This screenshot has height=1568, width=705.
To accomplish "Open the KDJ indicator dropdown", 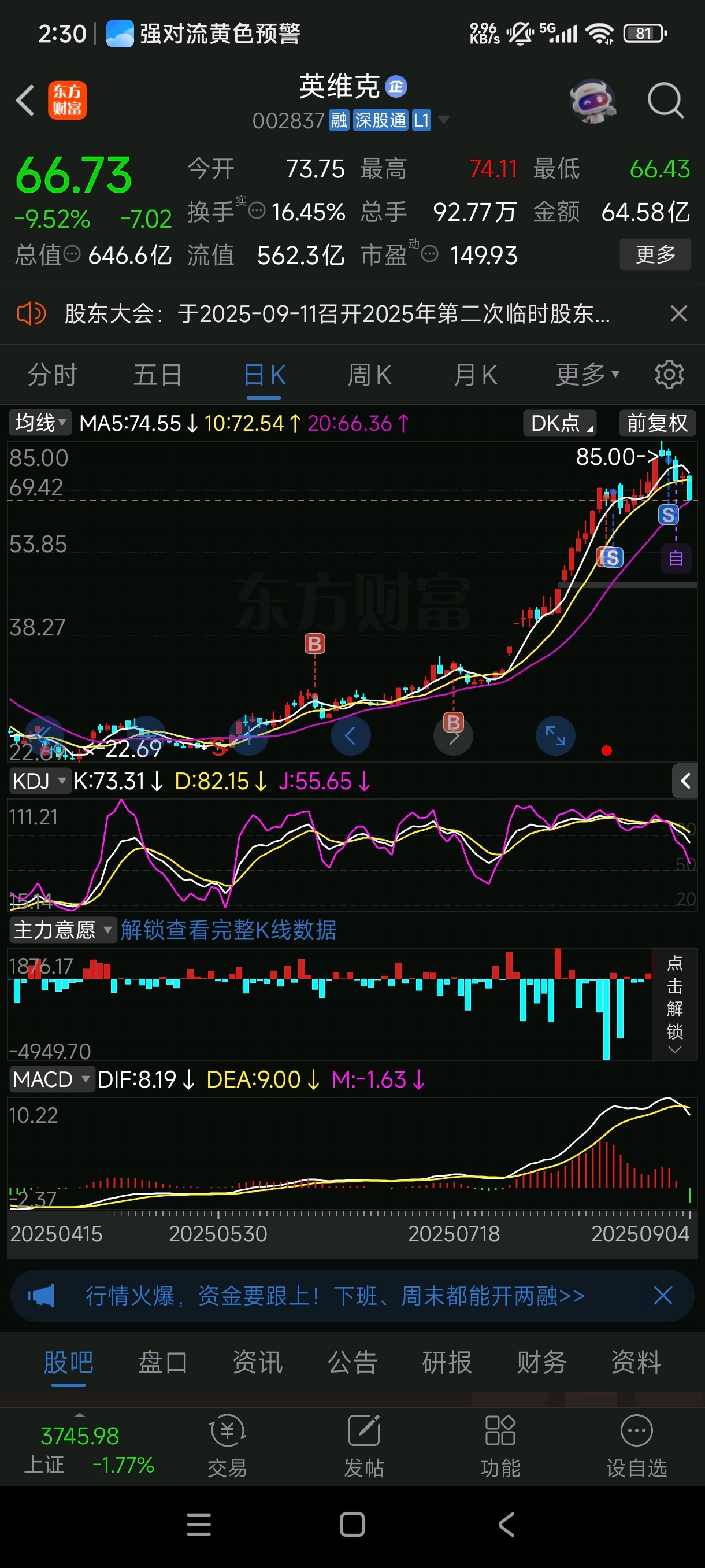I will tap(40, 781).
